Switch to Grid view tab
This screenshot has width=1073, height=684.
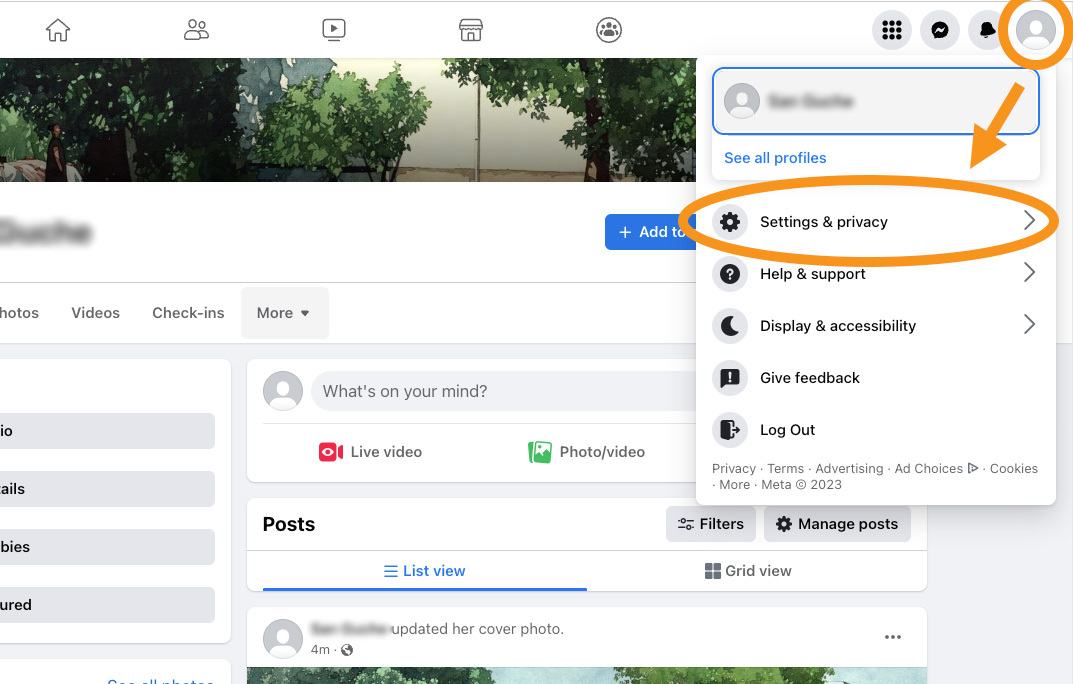[748, 571]
